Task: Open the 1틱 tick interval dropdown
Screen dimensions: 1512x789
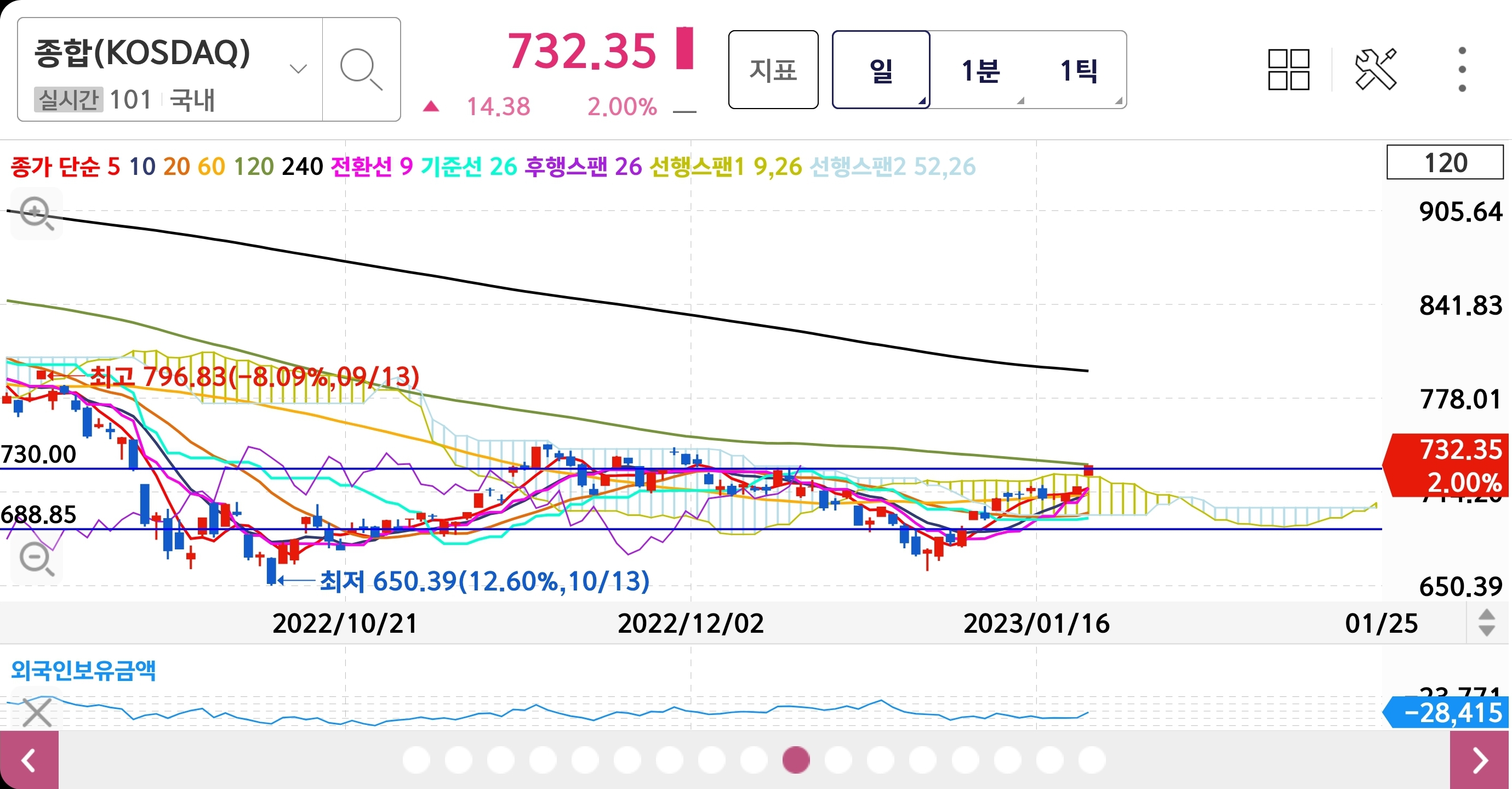Action: (1079, 70)
